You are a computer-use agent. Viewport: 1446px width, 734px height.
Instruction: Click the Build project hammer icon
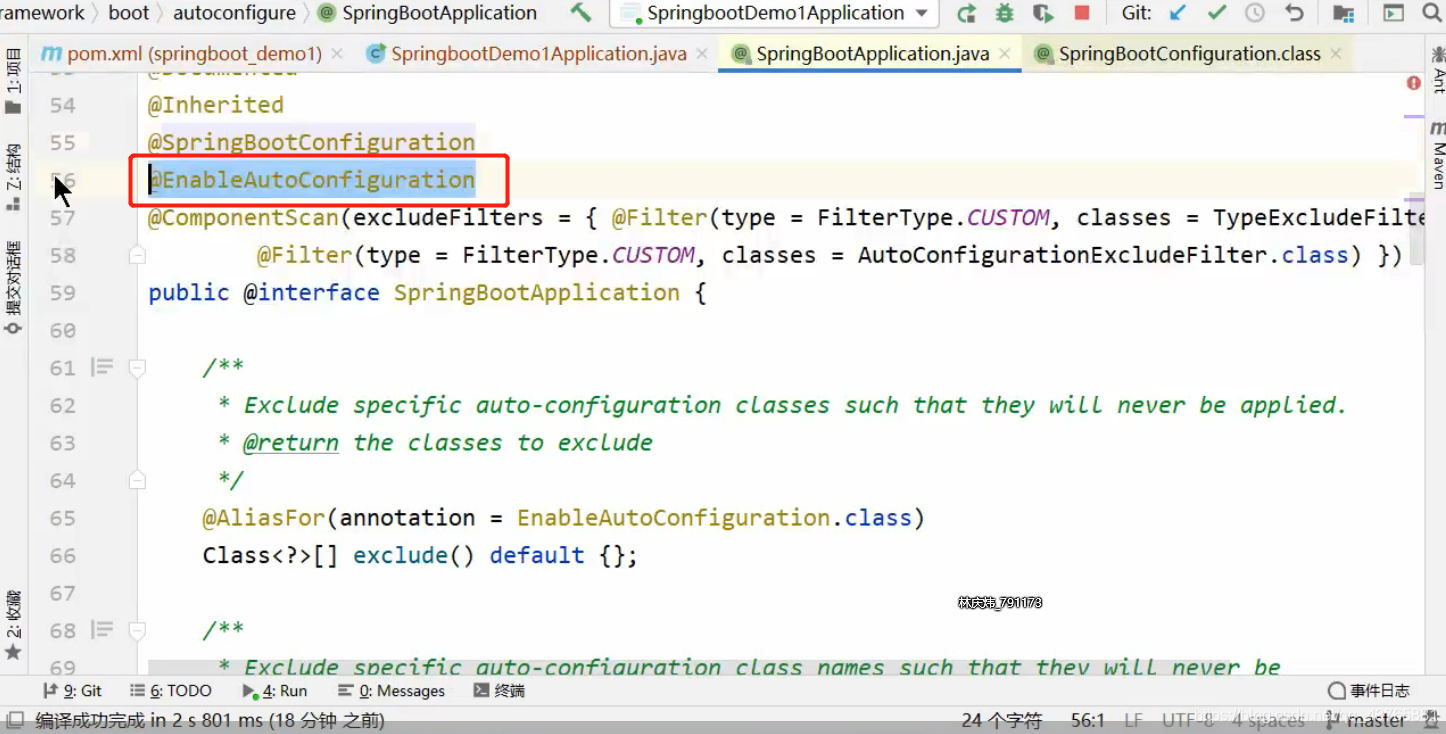tap(580, 13)
